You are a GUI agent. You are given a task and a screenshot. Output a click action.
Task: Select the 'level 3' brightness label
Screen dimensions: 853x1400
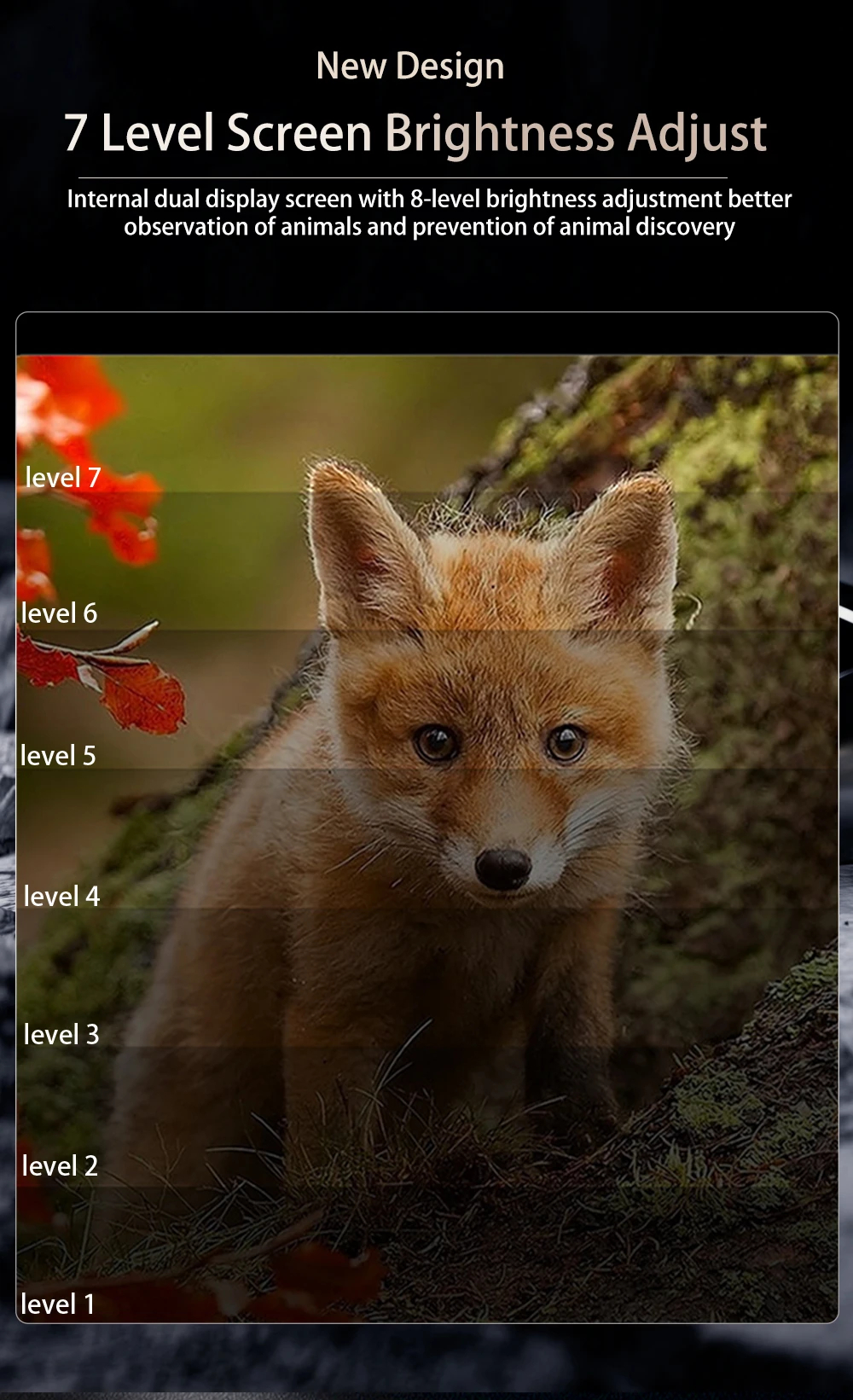coord(61,1034)
